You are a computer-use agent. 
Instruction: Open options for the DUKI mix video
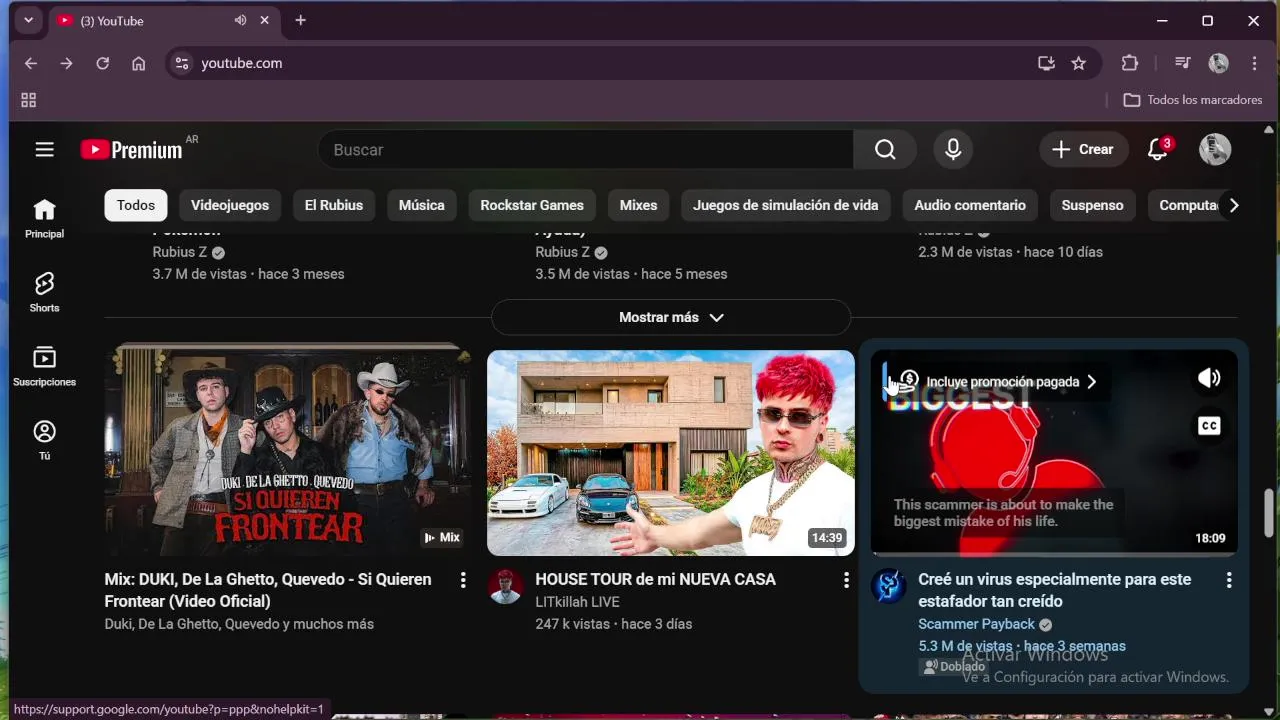462,580
